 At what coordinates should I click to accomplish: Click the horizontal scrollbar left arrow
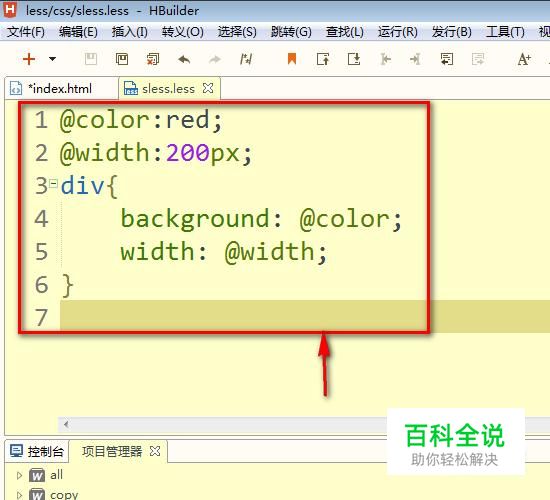click(66, 425)
